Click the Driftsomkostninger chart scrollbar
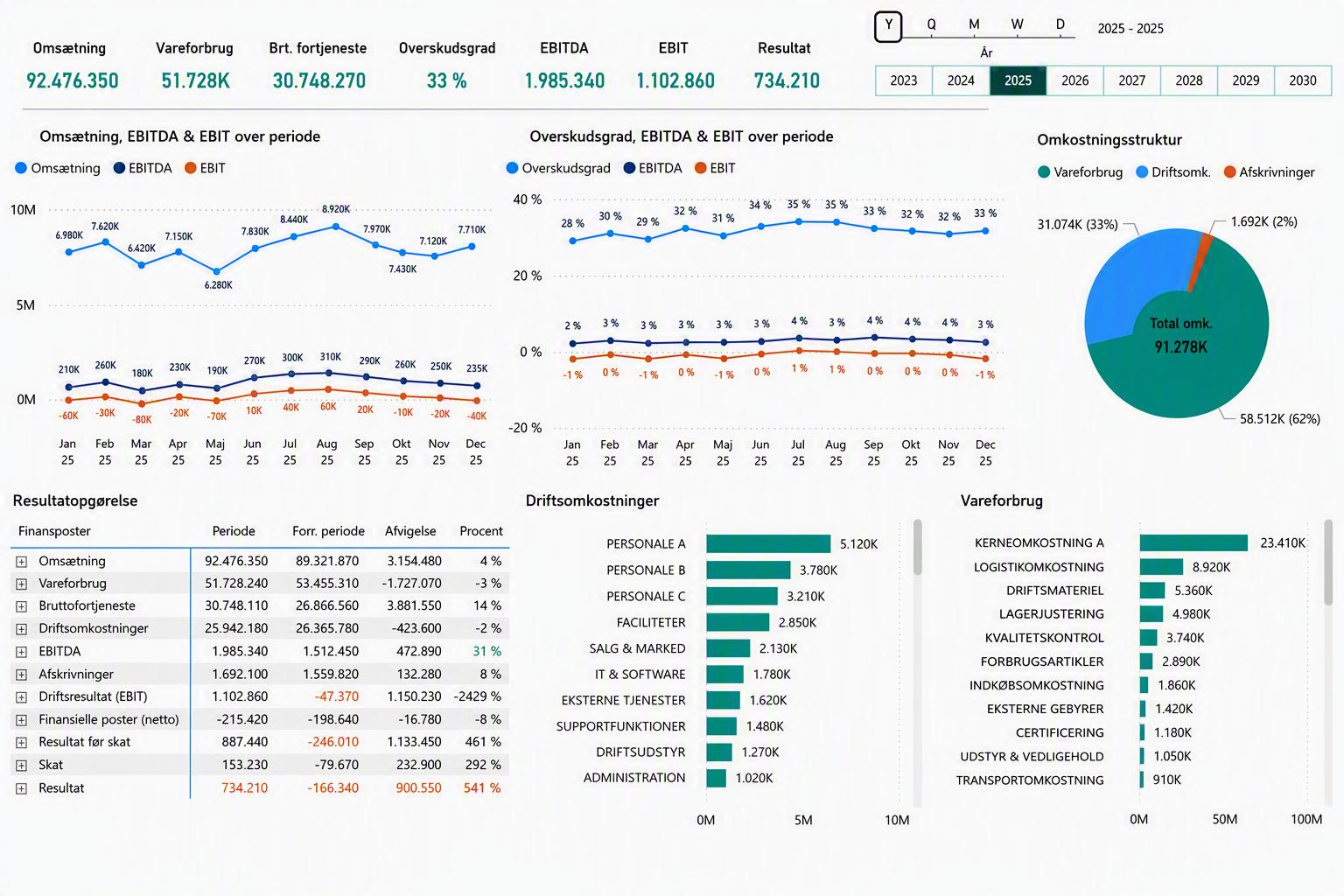This screenshot has height=896, width=1344. [x=918, y=548]
